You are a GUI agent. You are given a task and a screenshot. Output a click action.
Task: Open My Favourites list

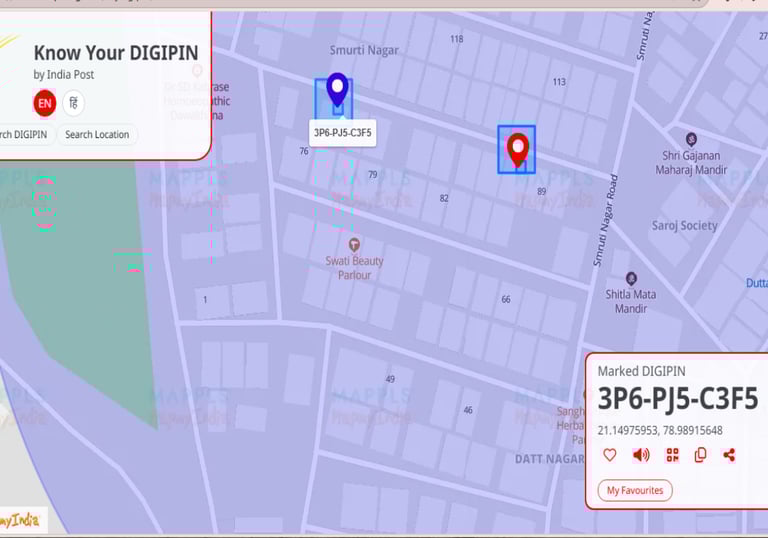[x=635, y=490]
